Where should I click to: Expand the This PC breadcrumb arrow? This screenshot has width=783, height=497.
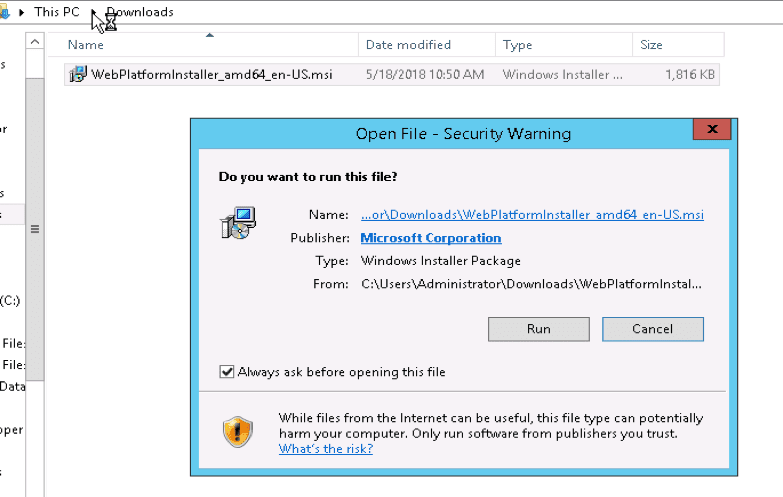22,12
